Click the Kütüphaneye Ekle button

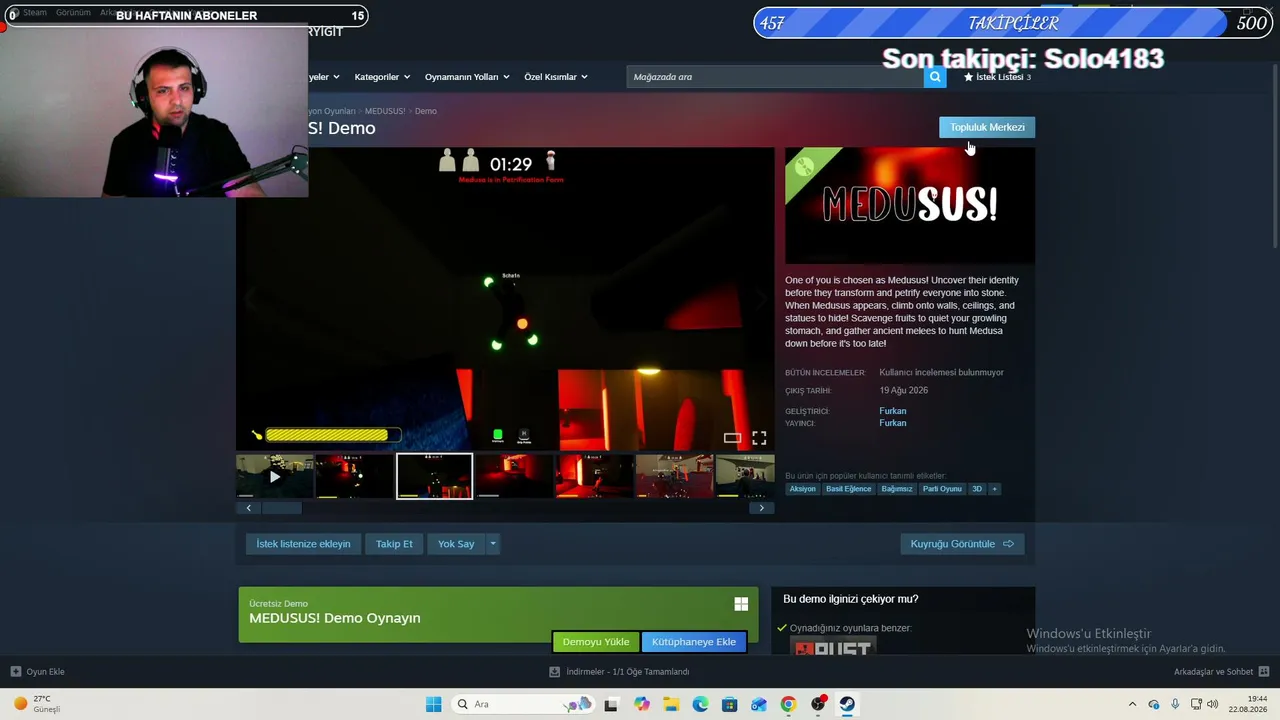[694, 642]
